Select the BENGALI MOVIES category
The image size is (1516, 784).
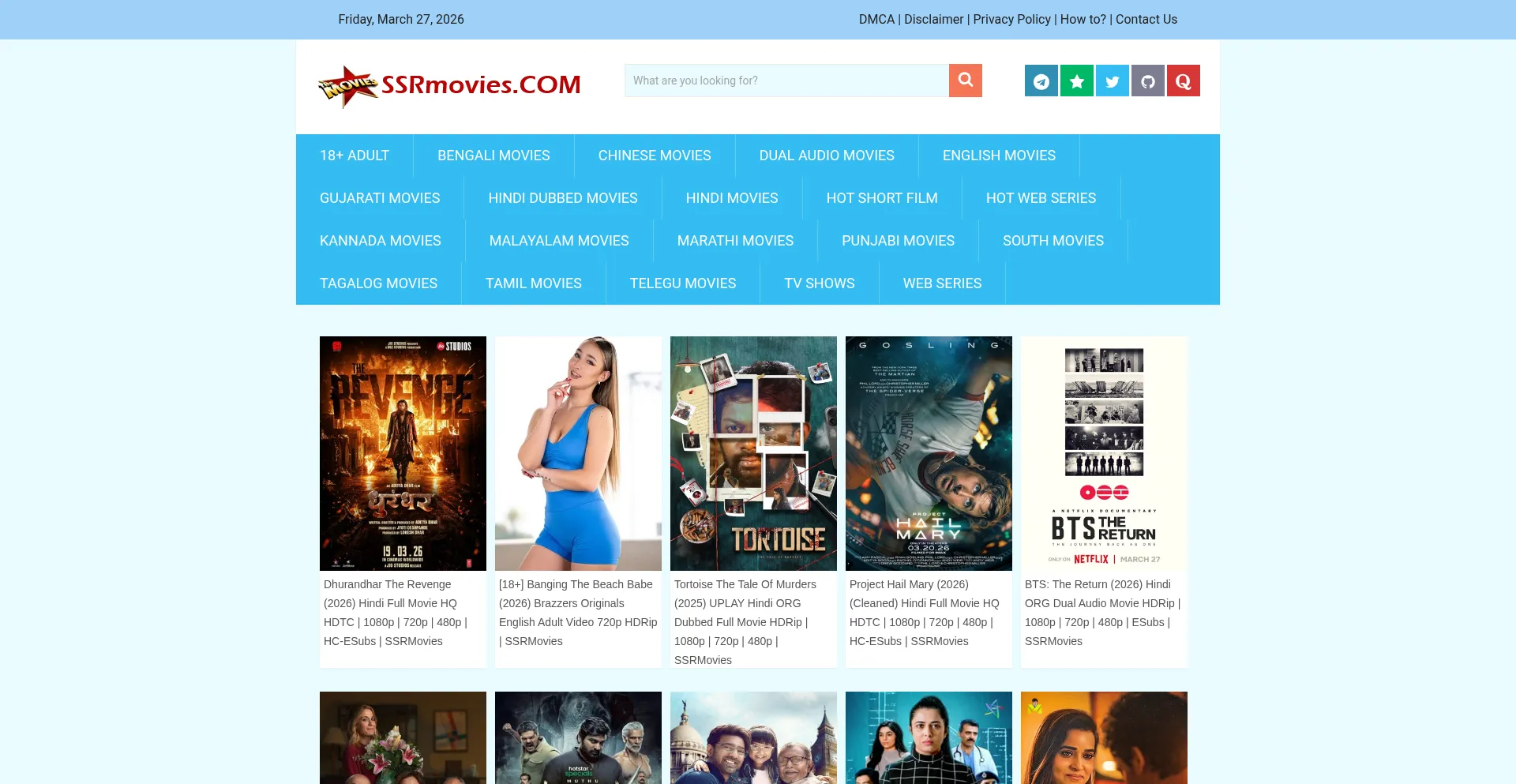point(493,156)
